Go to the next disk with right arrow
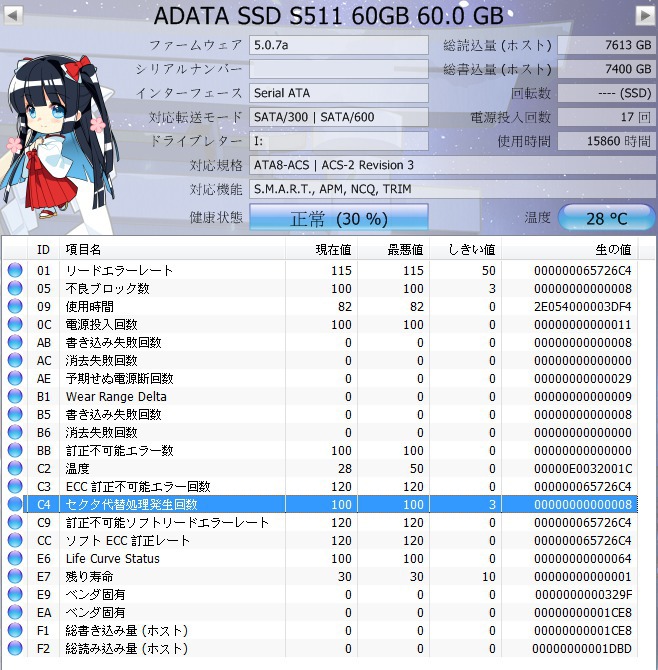658x670 pixels. tap(645, 16)
